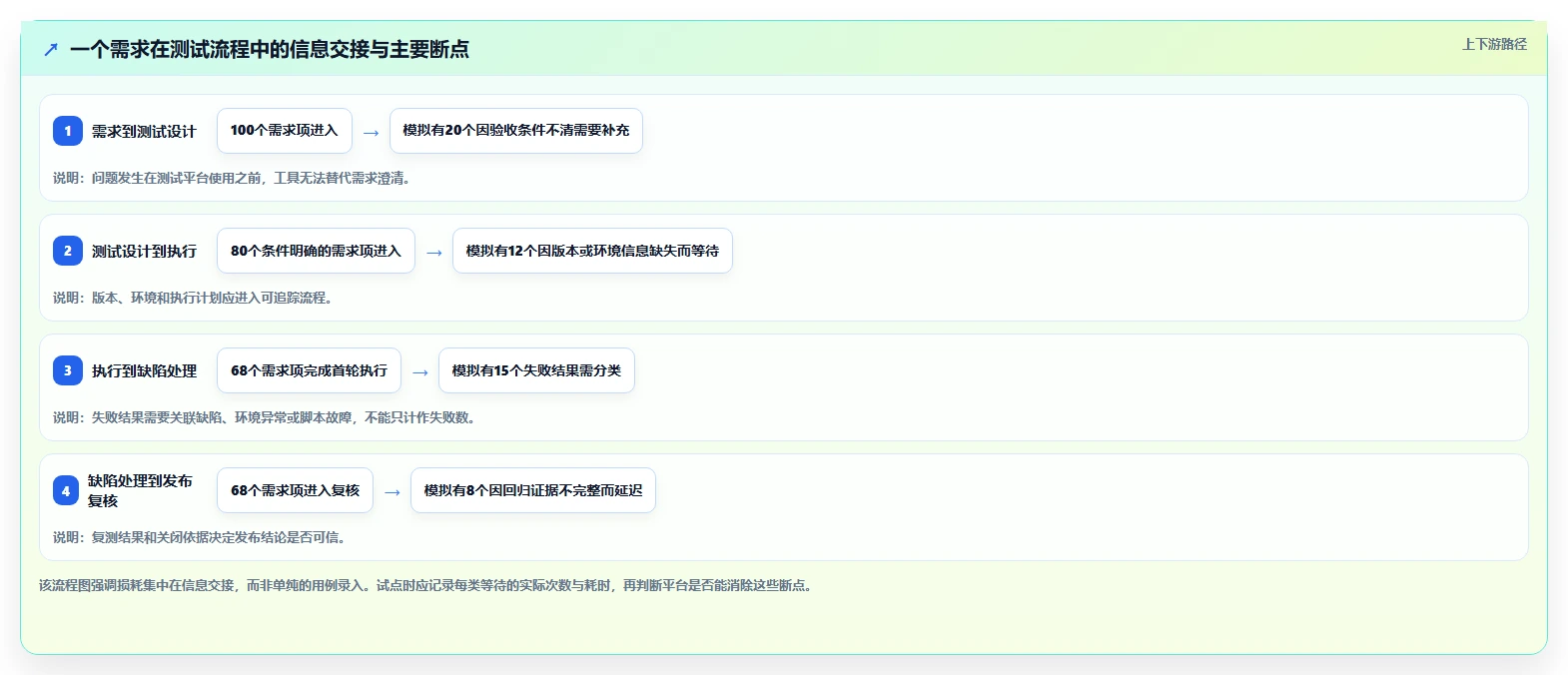Select step number 4 badge
The image size is (1568, 675).
(66, 490)
